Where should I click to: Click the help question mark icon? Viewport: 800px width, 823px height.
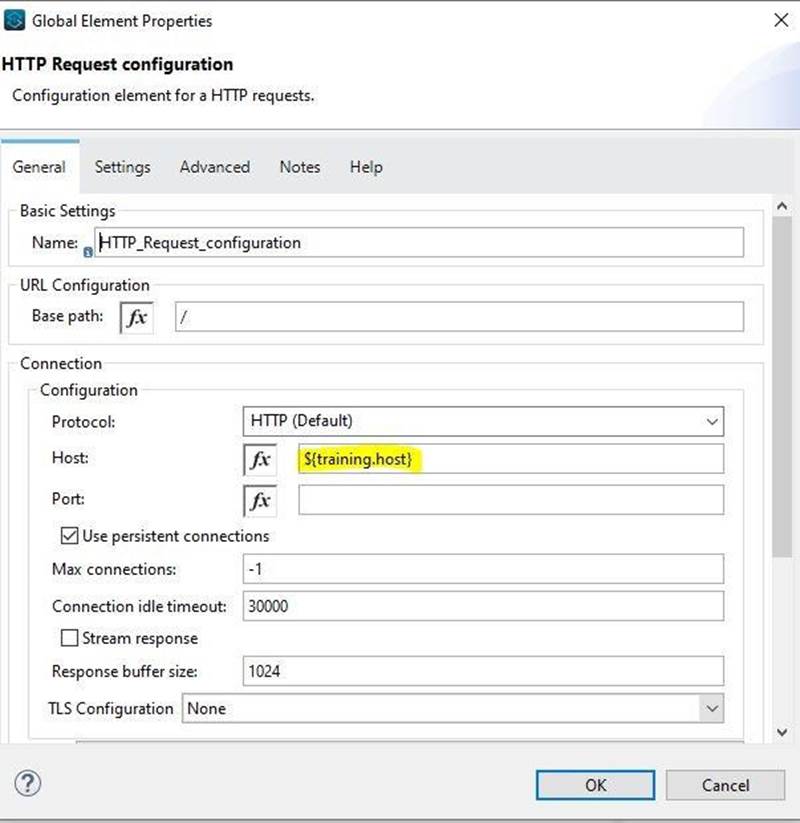pos(27,784)
